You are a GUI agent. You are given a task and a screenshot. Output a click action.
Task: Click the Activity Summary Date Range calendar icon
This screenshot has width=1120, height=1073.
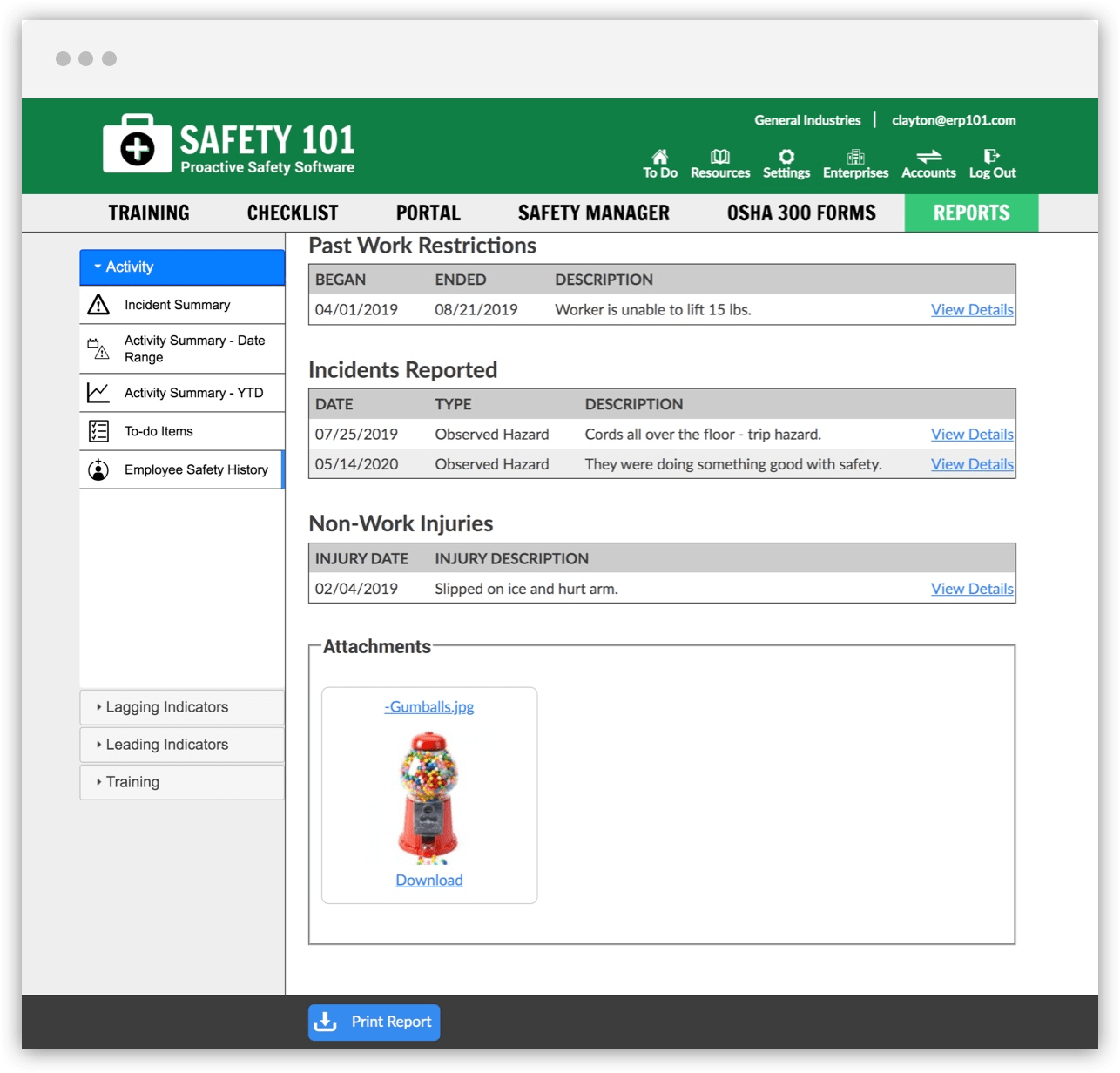tap(98, 348)
